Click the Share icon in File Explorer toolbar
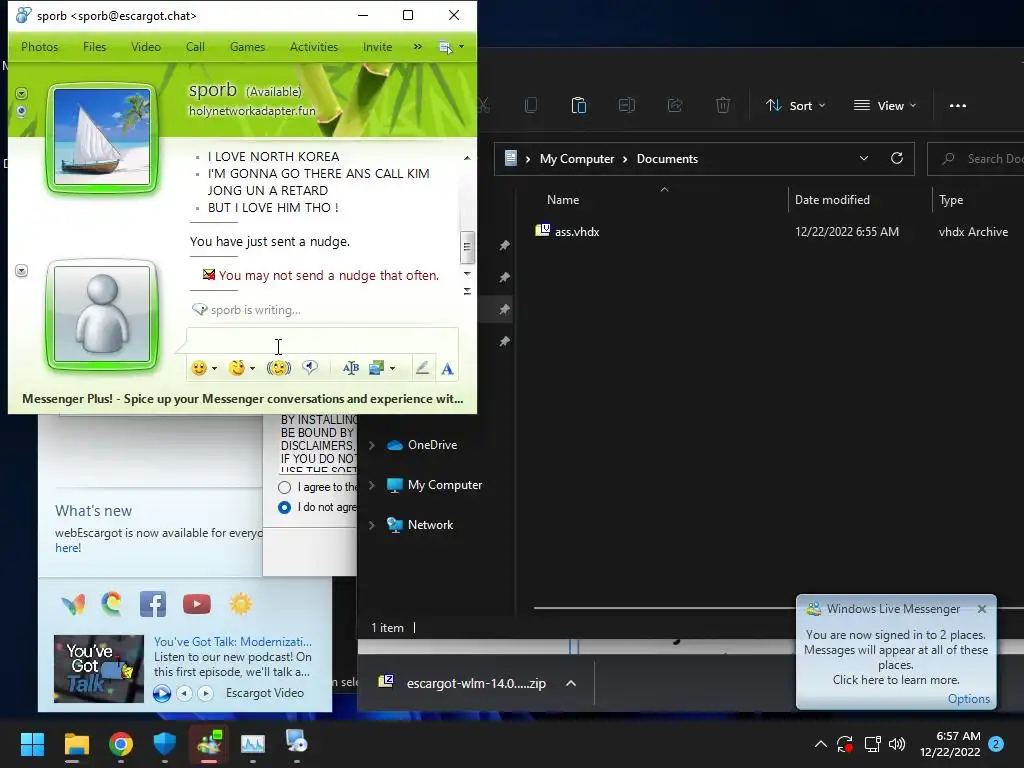The image size is (1024, 768). click(x=675, y=105)
